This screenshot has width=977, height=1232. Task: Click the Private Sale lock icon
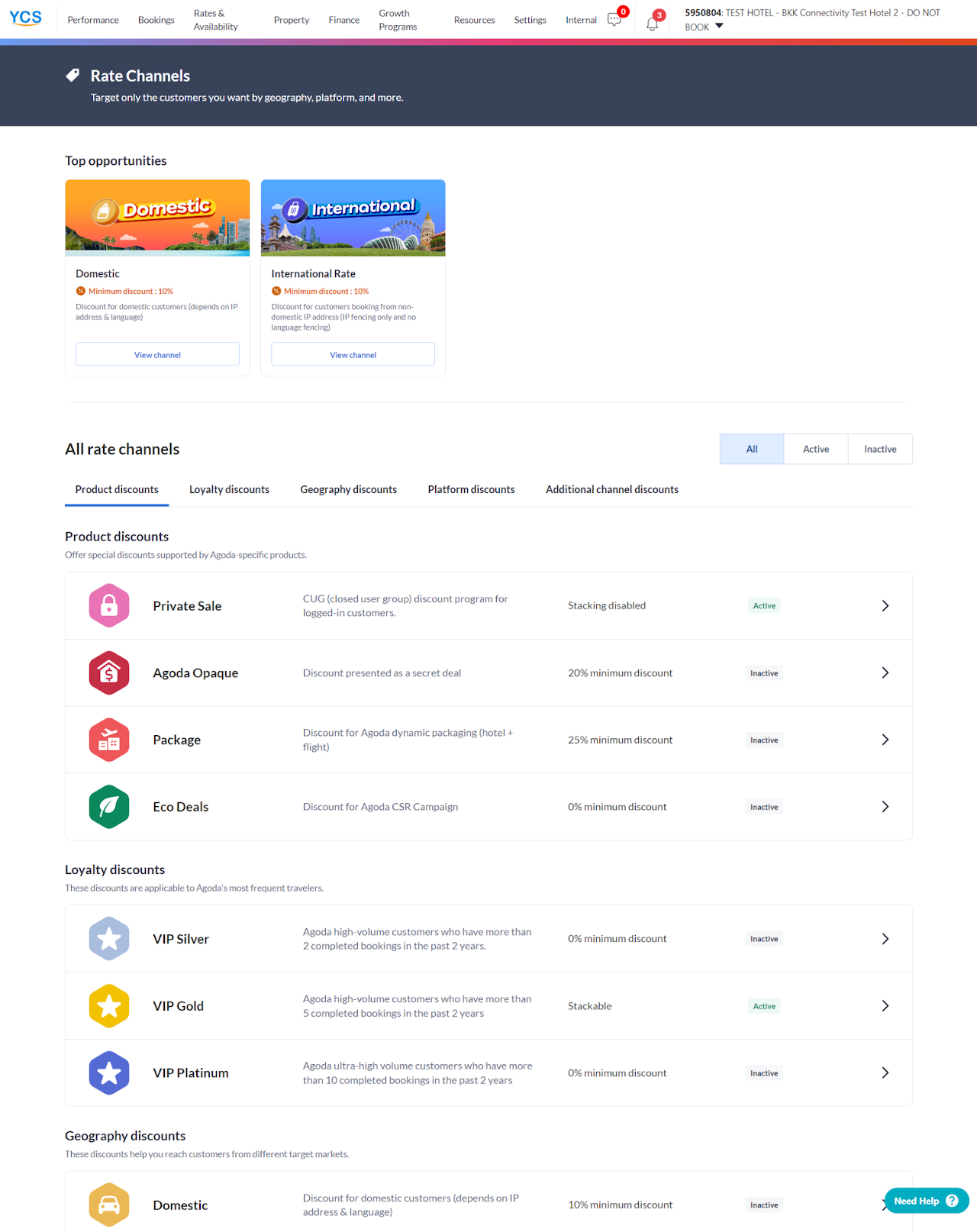click(109, 605)
